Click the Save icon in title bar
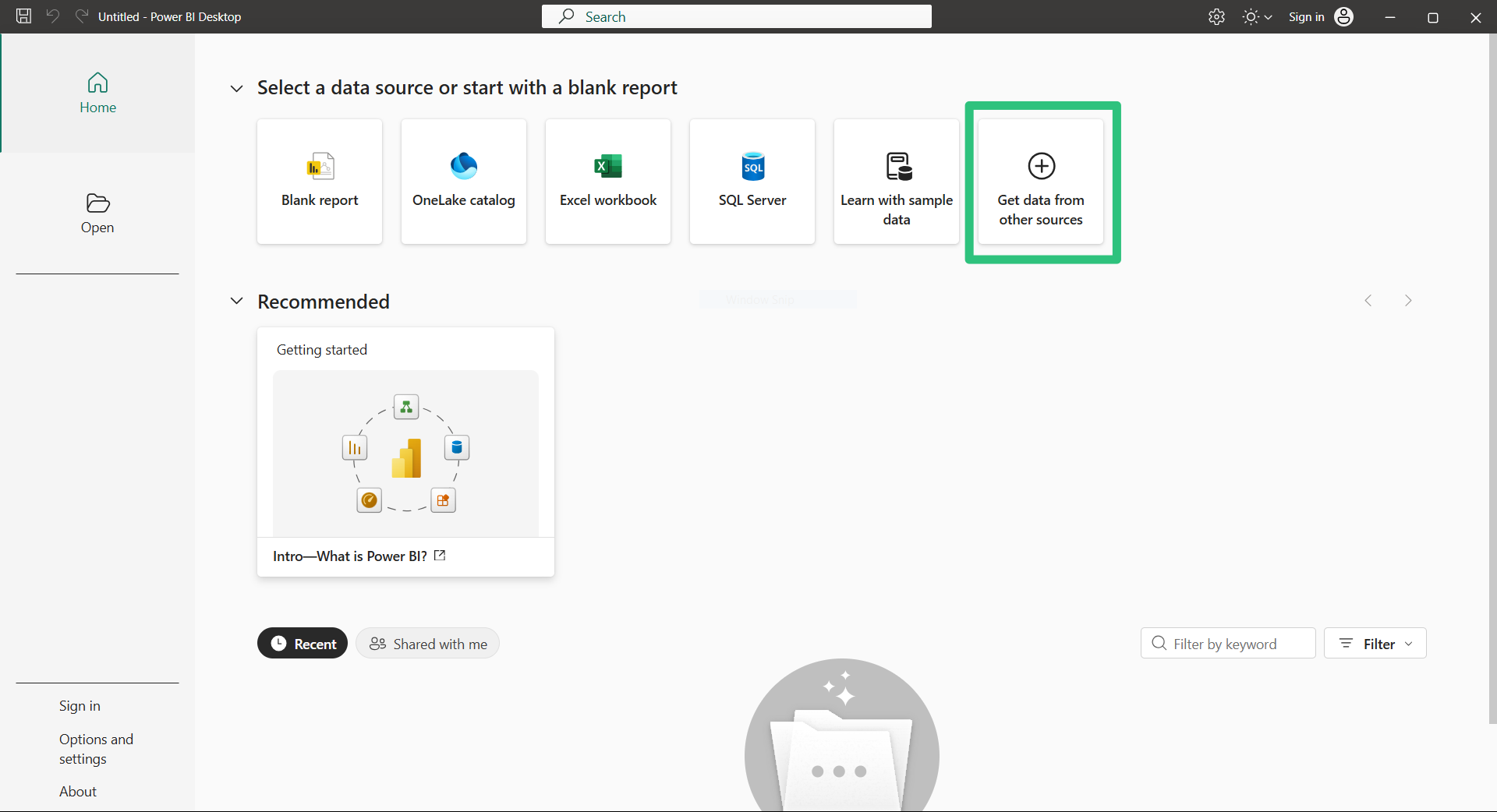 click(24, 16)
